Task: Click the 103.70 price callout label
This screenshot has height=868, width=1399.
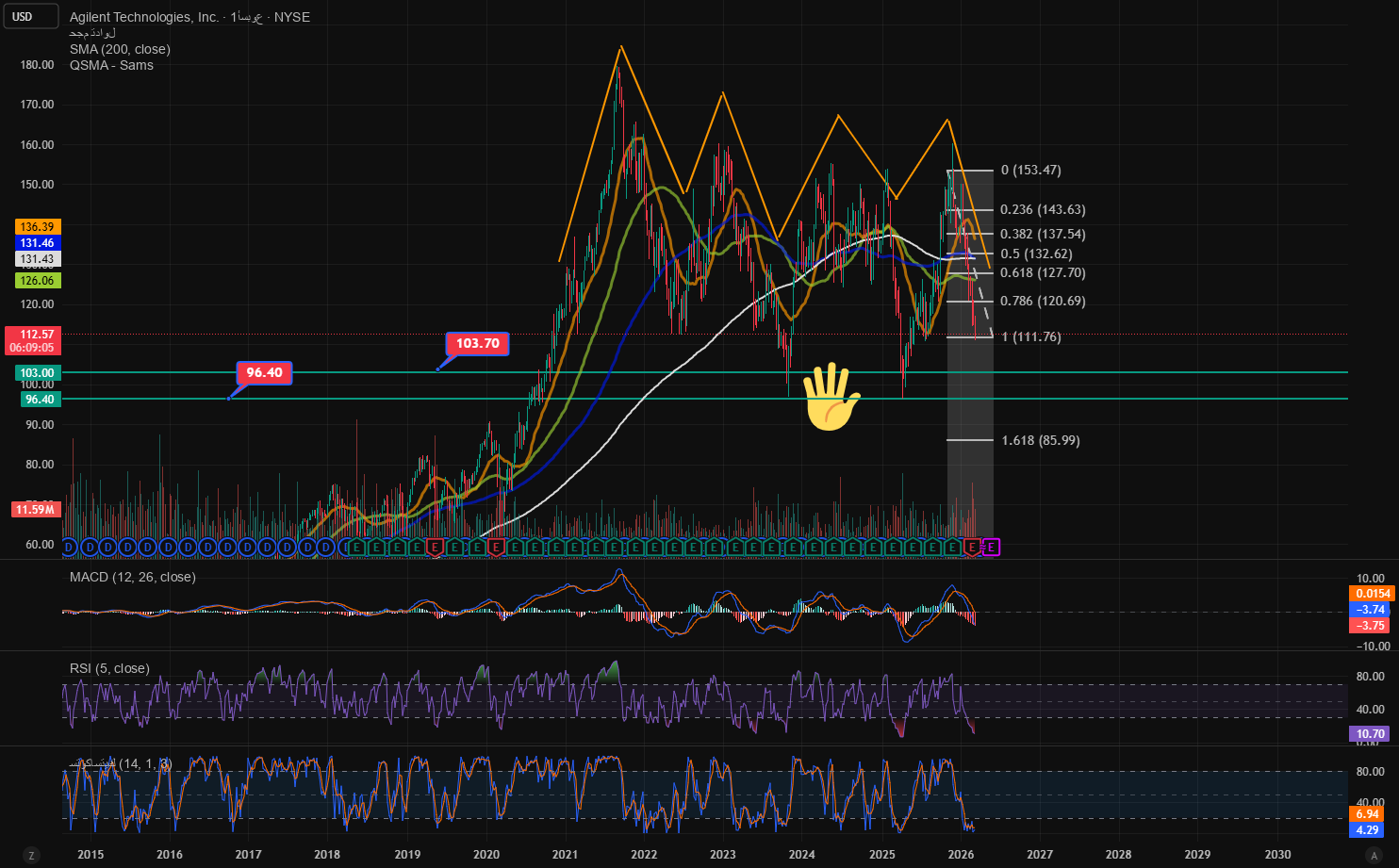Action: (x=478, y=344)
